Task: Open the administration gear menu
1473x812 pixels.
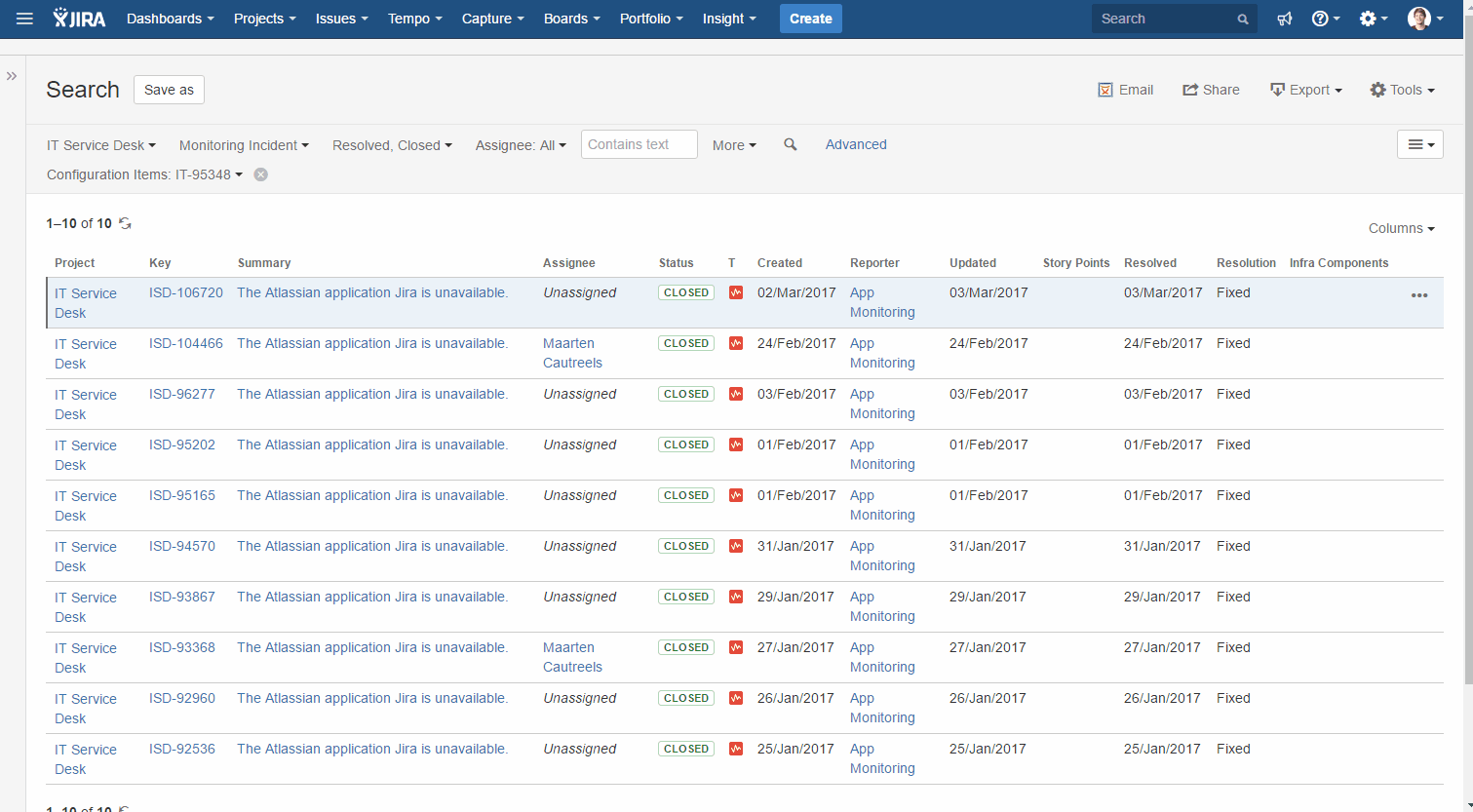Action: [x=1374, y=19]
